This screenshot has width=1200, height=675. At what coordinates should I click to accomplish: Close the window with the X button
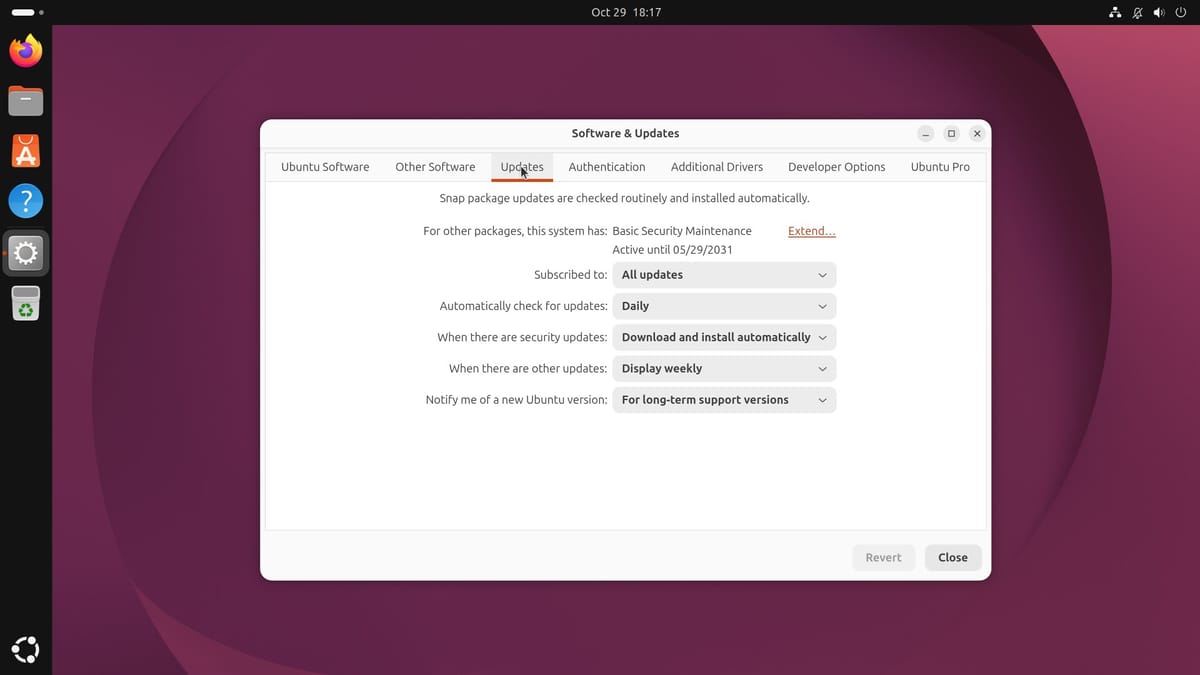977,134
